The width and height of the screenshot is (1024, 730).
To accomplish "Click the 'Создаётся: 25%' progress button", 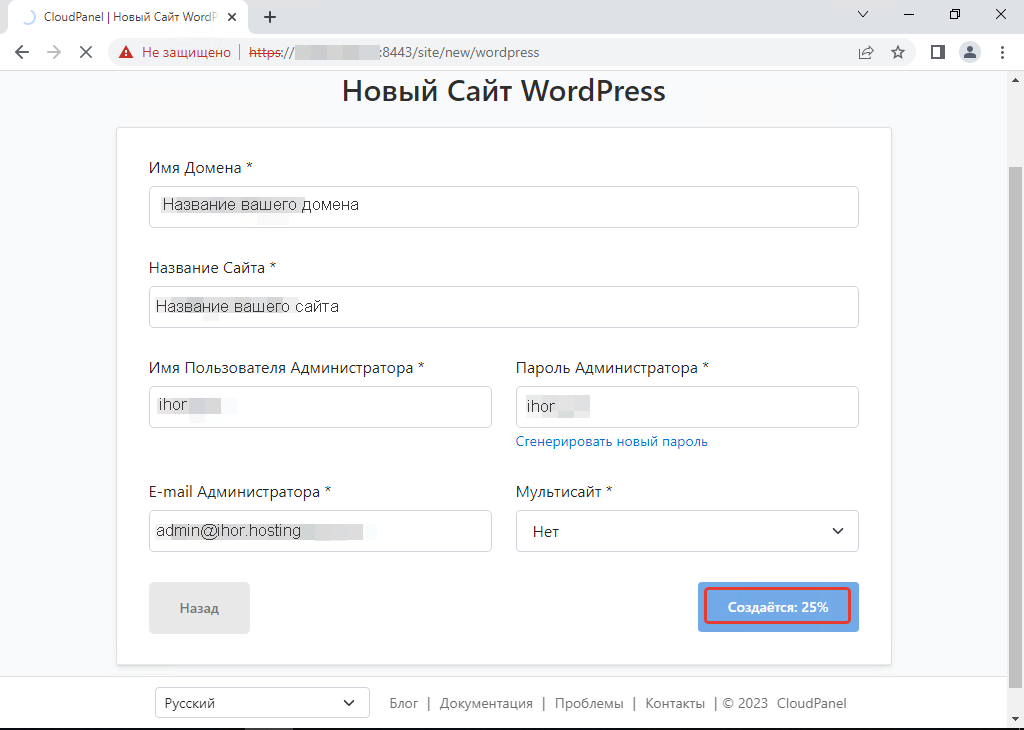I will pyautogui.click(x=778, y=606).
